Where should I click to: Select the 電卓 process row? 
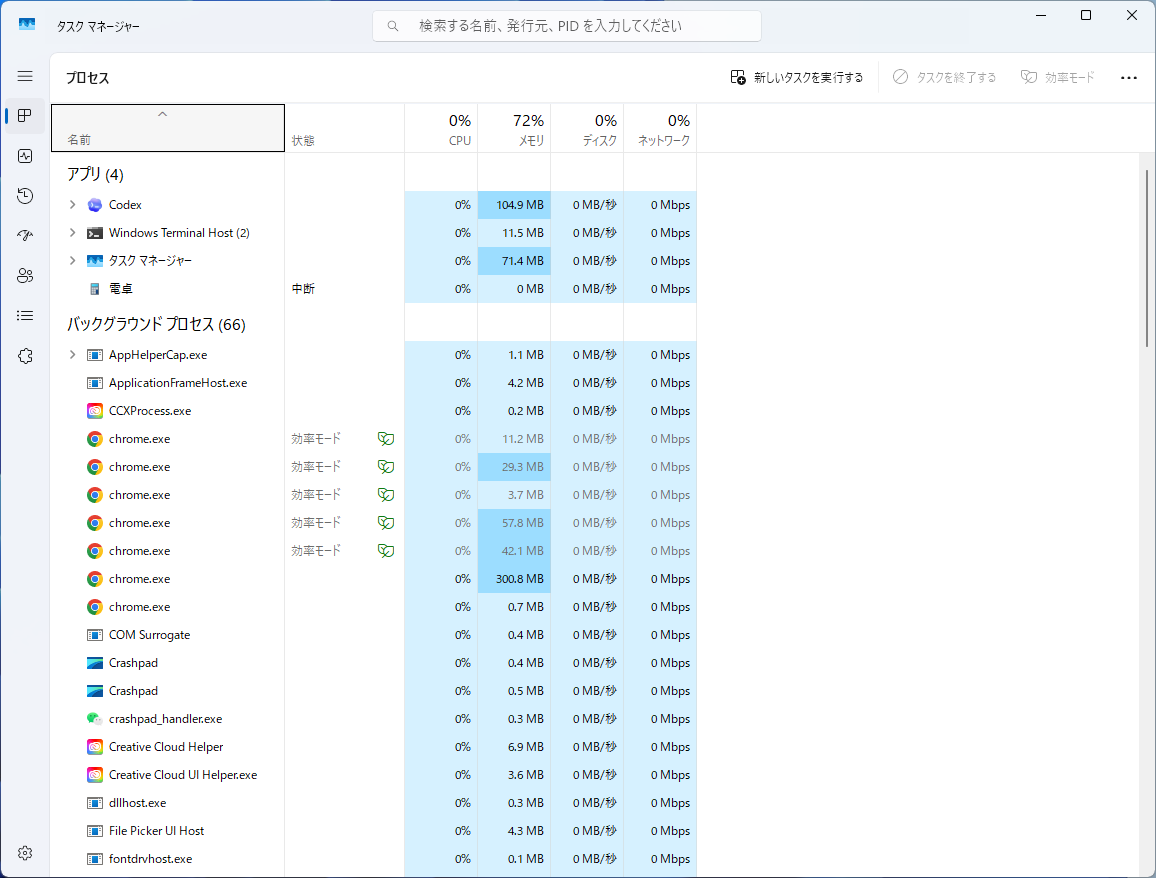[x=374, y=289]
